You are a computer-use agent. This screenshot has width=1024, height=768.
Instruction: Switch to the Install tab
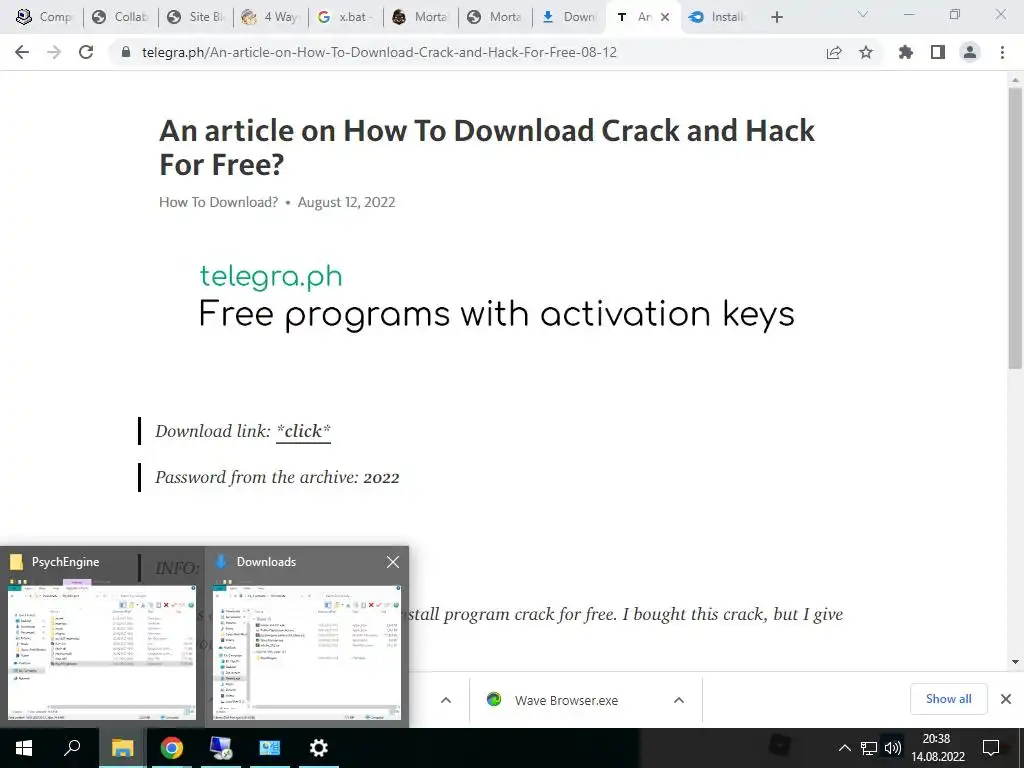coord(718,17)
